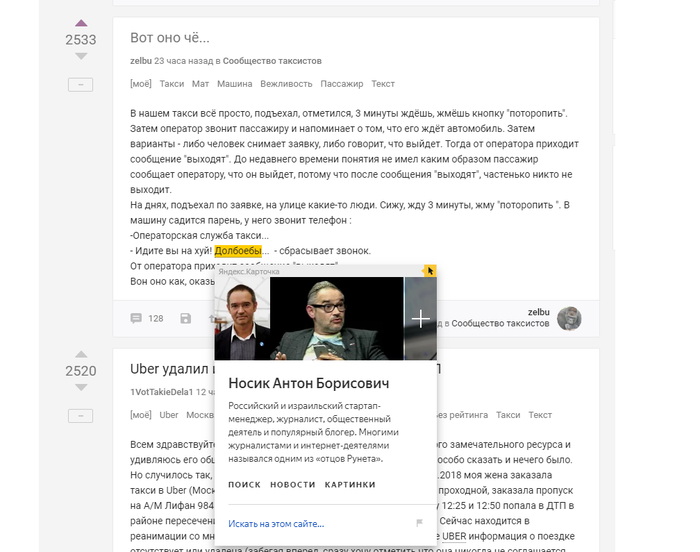Downvote the Uber post rated 2520
The image size is (700, 552).
pos(81,387)
